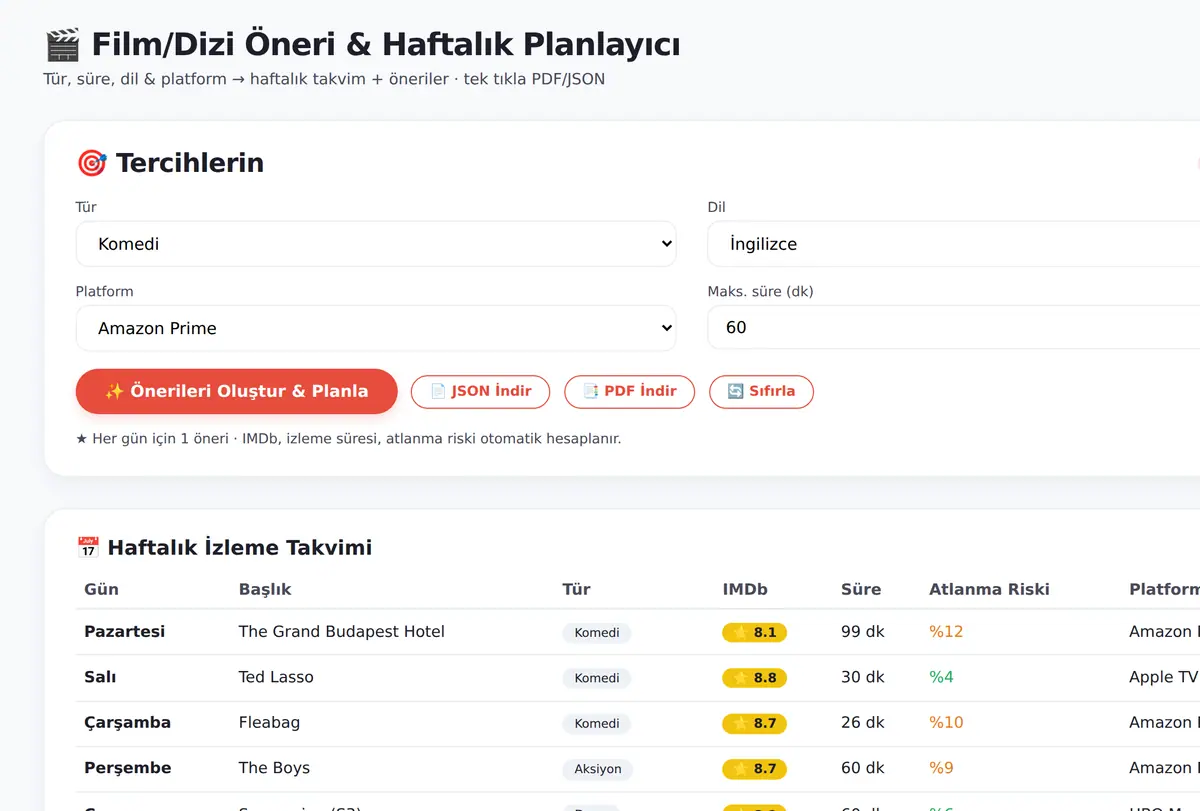This screenshot has height=811, width=1200.
Task: Click the Aksiyon tag in The Boys row
Action: pyautogui.click(x=598, y=769)
